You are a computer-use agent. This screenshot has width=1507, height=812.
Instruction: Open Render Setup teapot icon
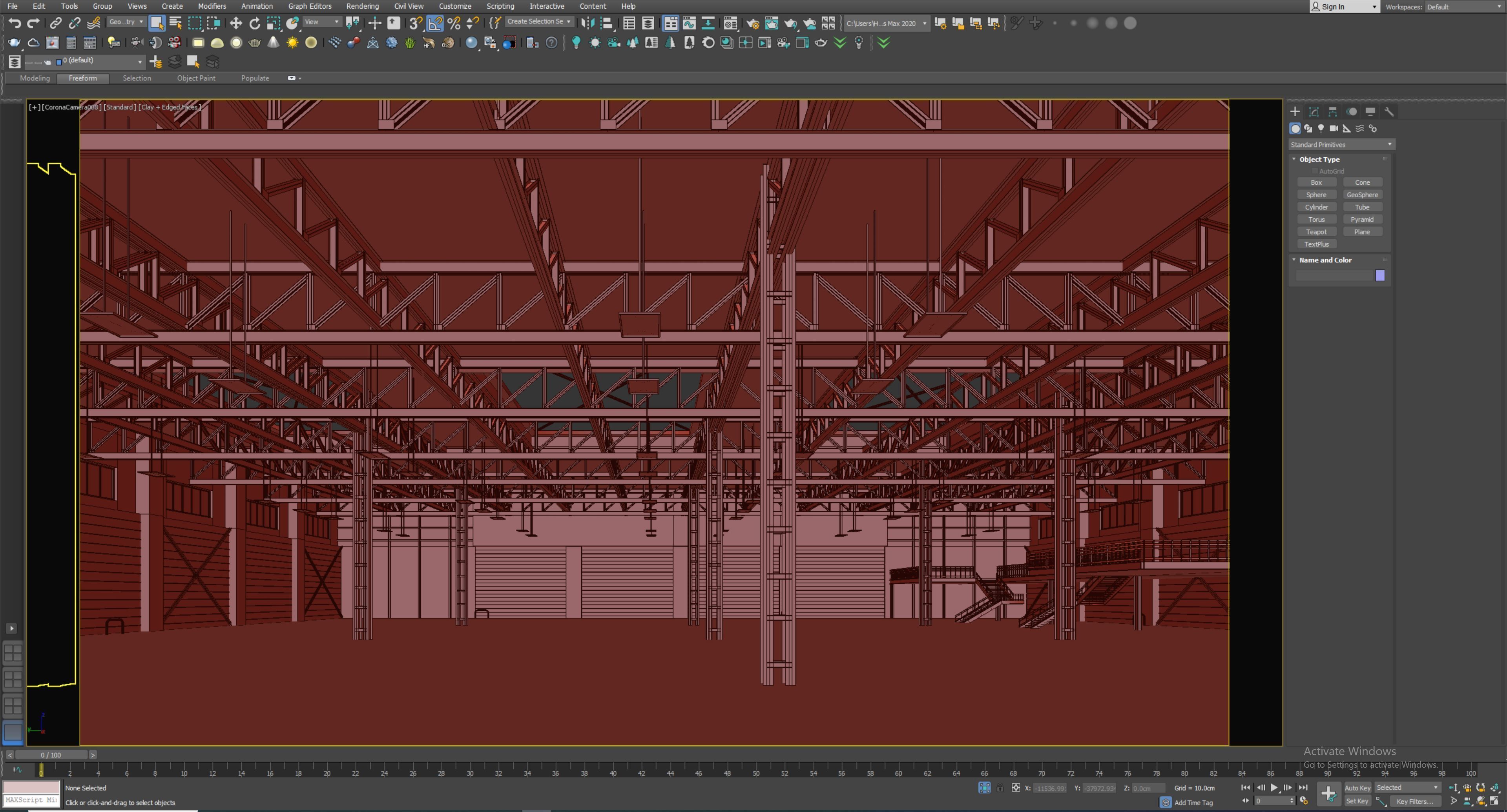(x=753, y=24)
